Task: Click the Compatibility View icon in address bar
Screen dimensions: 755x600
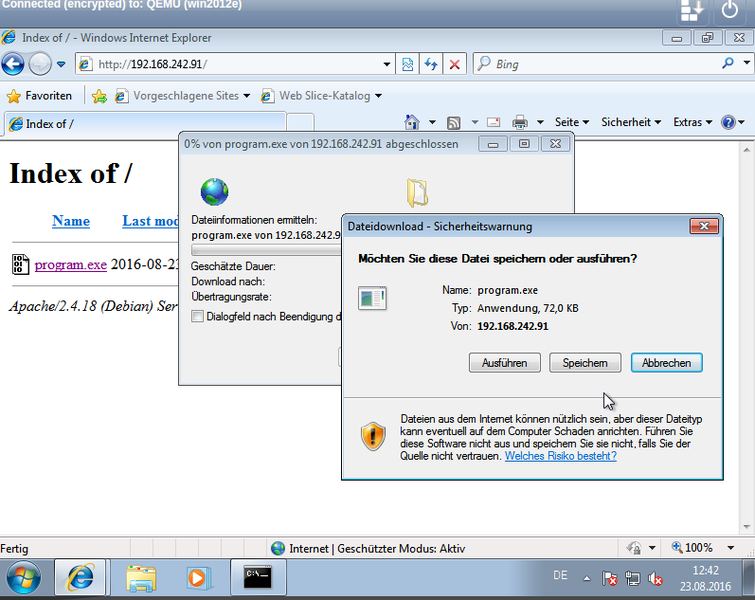Action: click(408, 64)
